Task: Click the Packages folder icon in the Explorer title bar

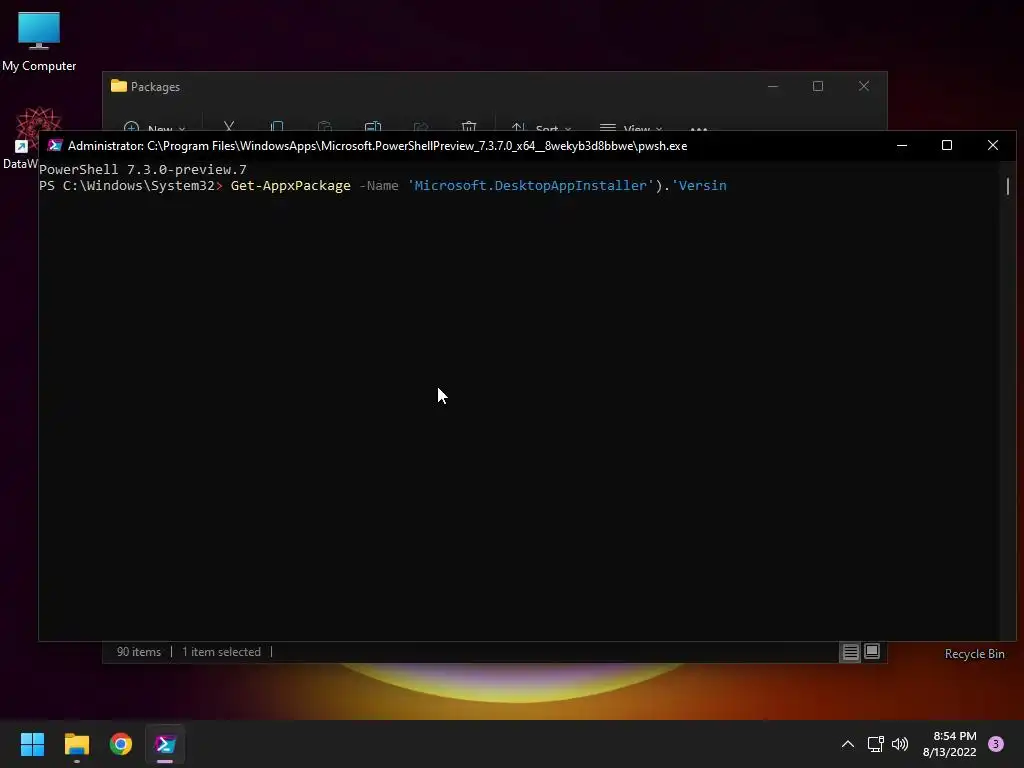Action: point(118,86)
